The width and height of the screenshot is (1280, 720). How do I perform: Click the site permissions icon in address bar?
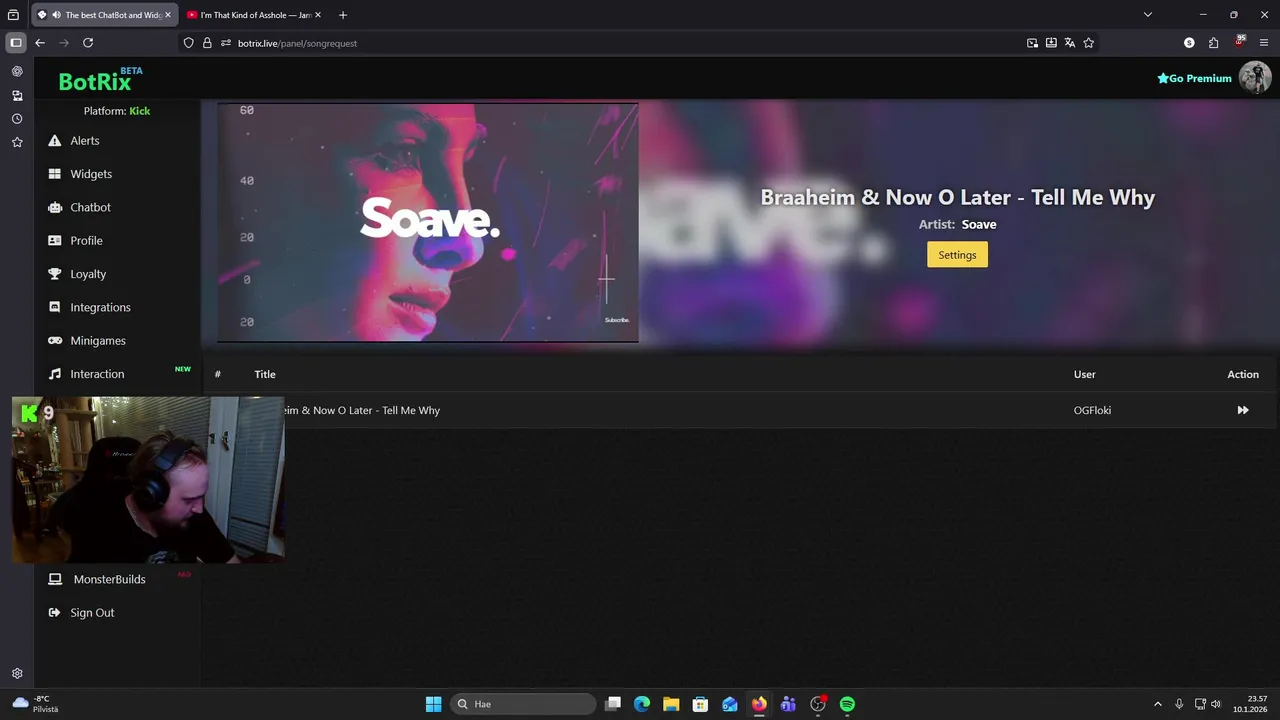[226, 43]
